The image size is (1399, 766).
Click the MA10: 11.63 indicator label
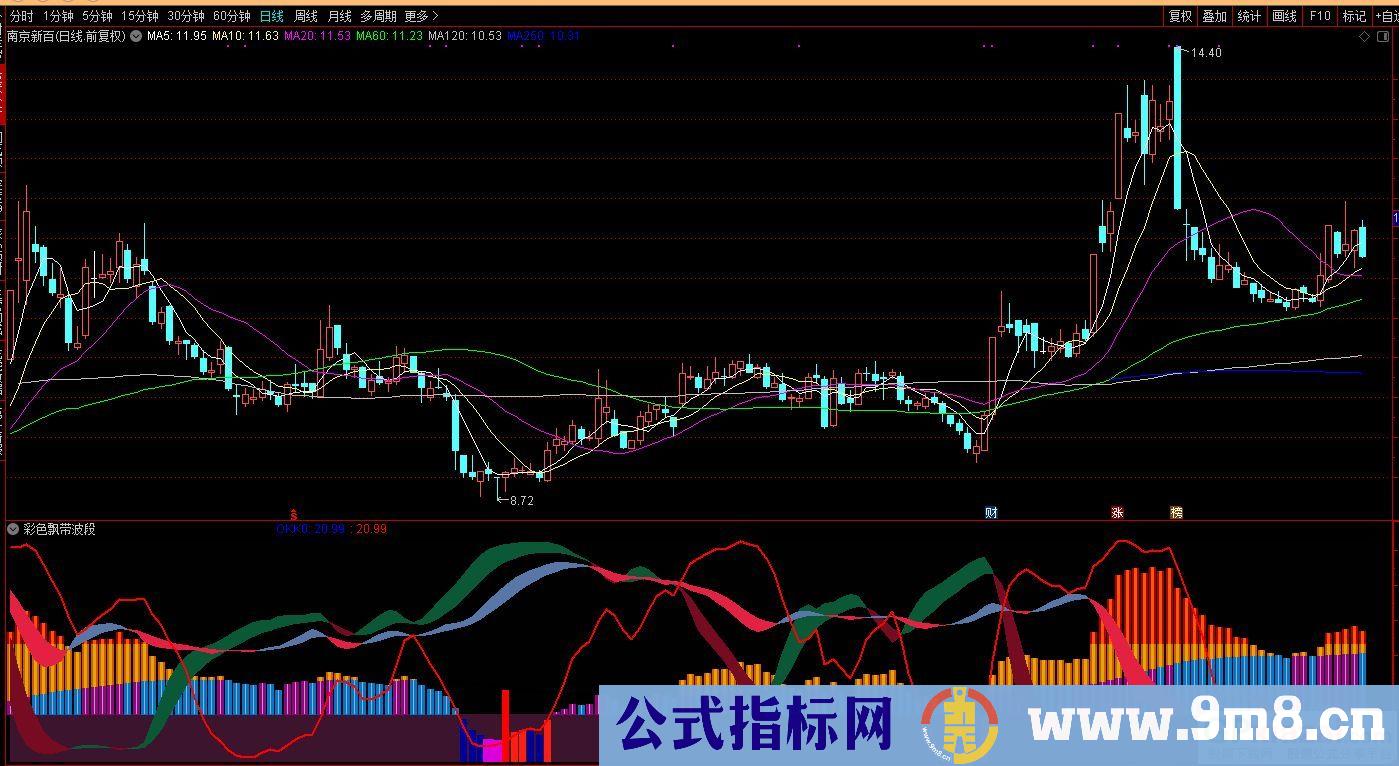tap(246, 36)
